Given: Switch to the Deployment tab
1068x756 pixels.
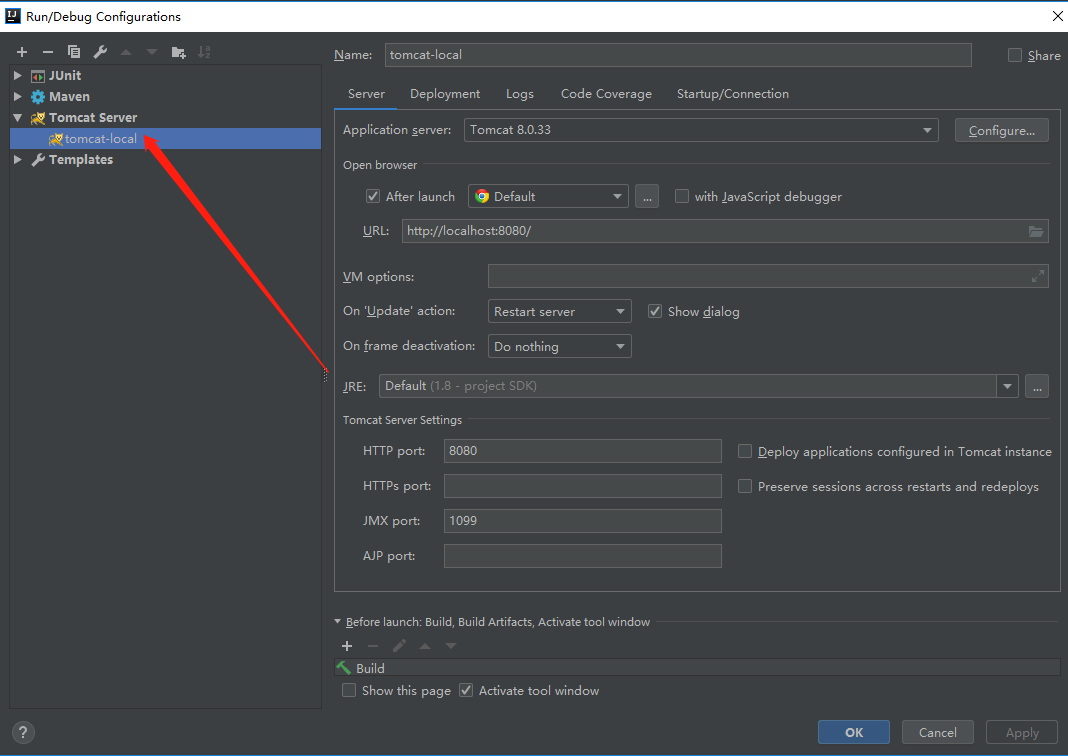Looking at the screenshot, I should click(445, 94).
